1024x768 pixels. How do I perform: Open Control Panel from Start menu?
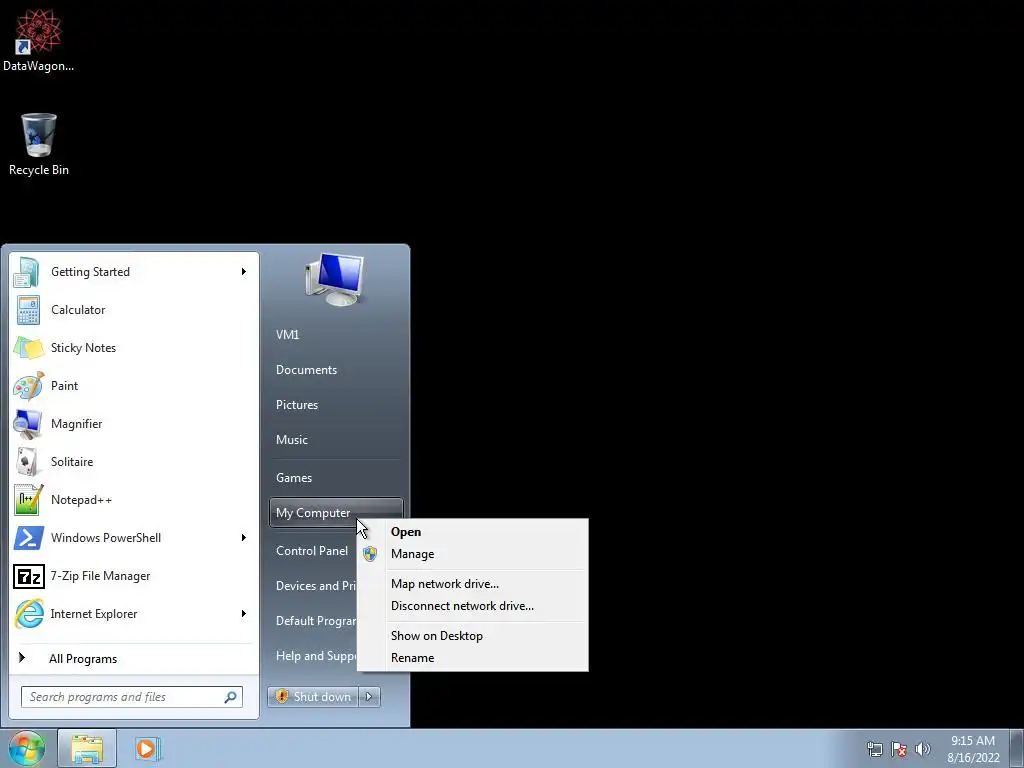point(312,551)
